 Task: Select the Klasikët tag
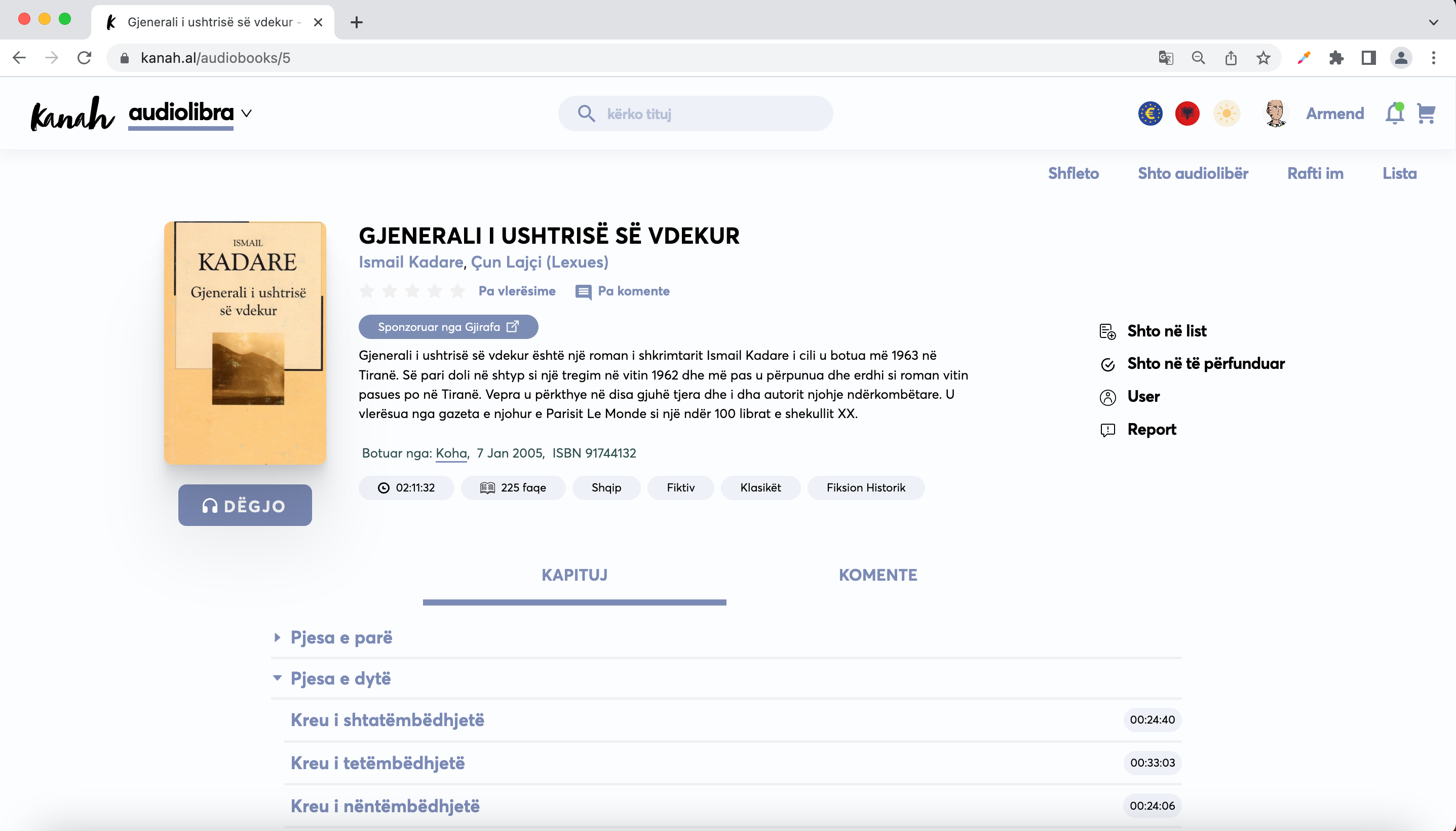pyautogui.click(x=760, y=488)
